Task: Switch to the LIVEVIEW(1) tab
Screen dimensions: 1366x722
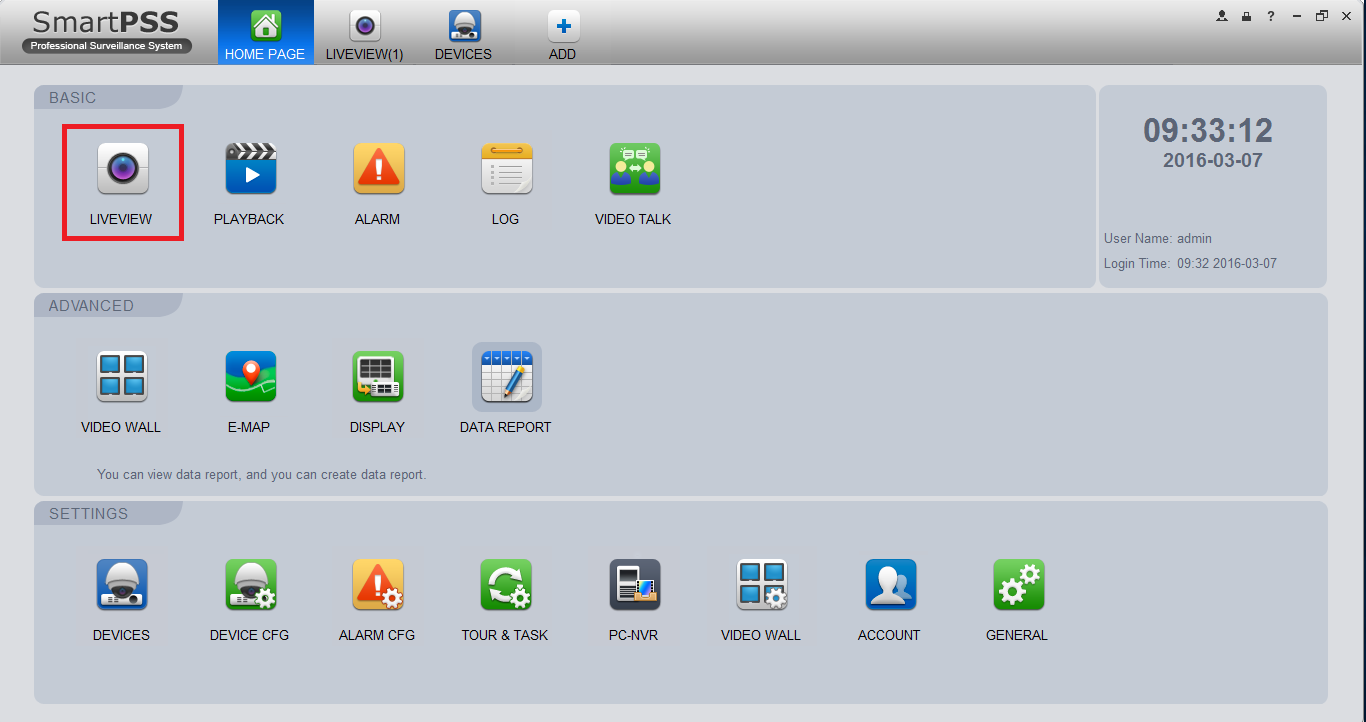Action: click(365, 33)
